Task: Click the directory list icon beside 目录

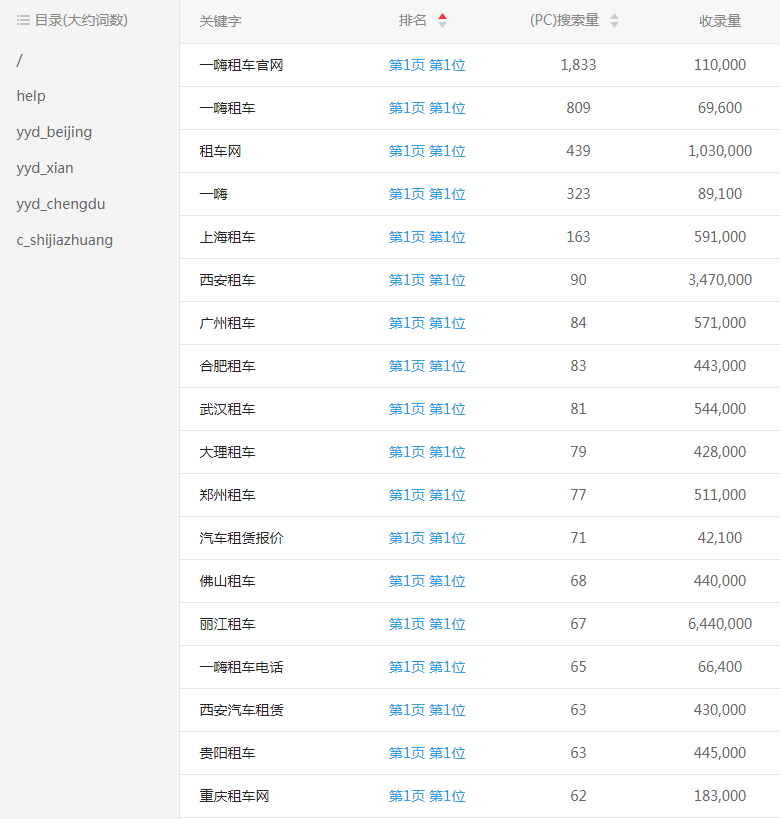Action: pyautogui.click(x=23, y=20)
